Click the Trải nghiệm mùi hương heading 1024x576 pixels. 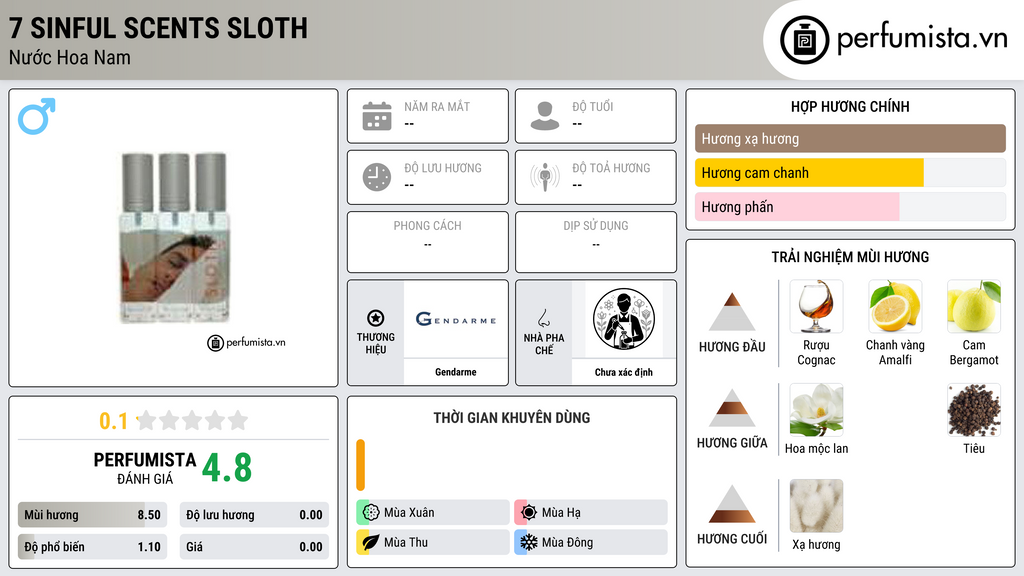click(850, 257)
